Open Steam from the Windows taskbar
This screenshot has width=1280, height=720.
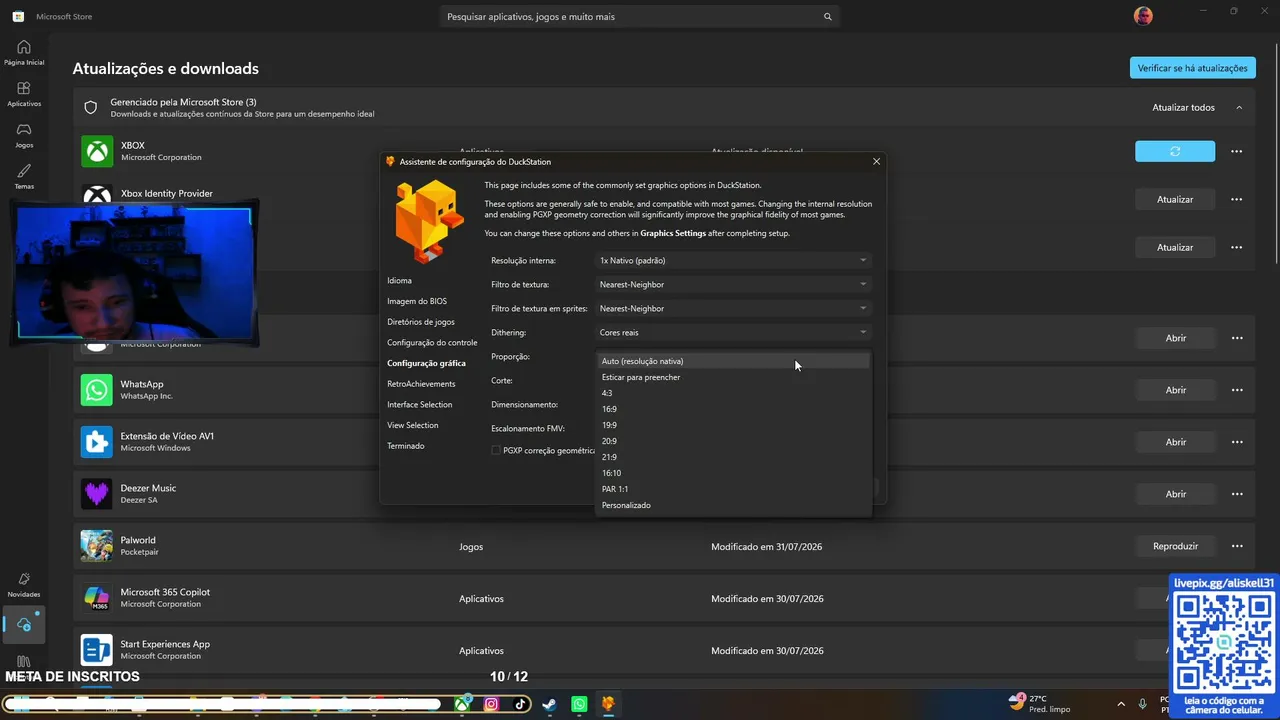coord(549,704)
